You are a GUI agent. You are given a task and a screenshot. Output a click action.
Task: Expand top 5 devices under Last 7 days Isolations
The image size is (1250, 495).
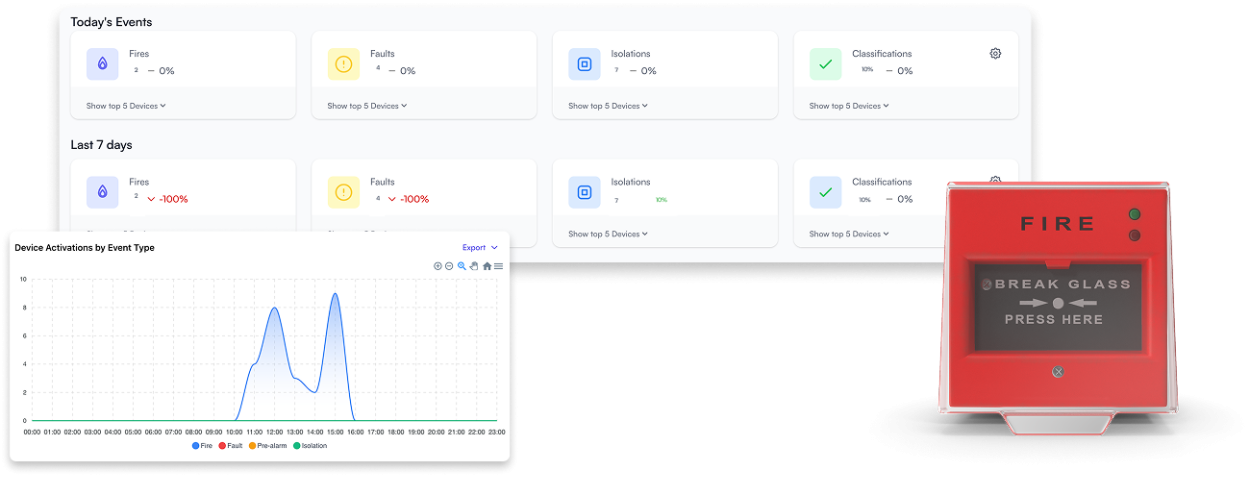(x=608, y=234)
